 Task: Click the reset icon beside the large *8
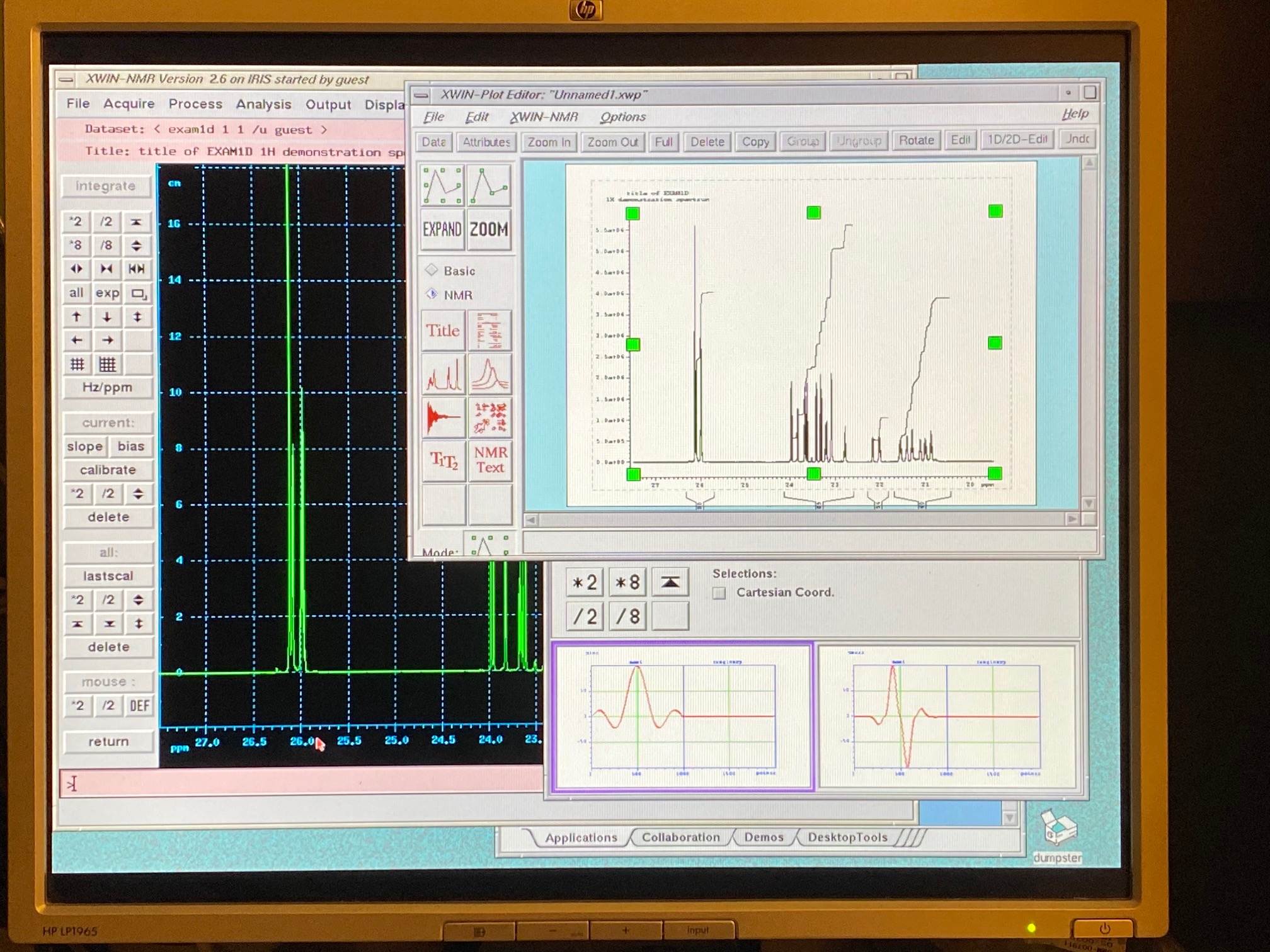[670, 582]
